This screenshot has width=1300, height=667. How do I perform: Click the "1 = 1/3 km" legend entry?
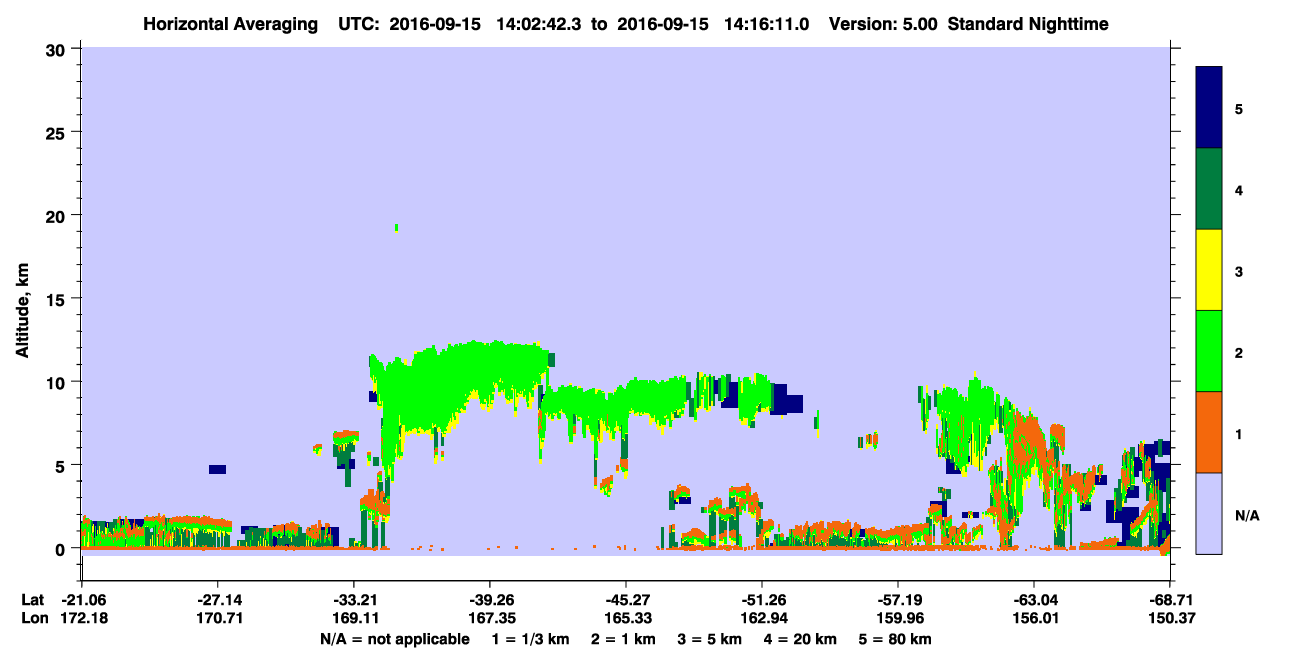point(530,639)
